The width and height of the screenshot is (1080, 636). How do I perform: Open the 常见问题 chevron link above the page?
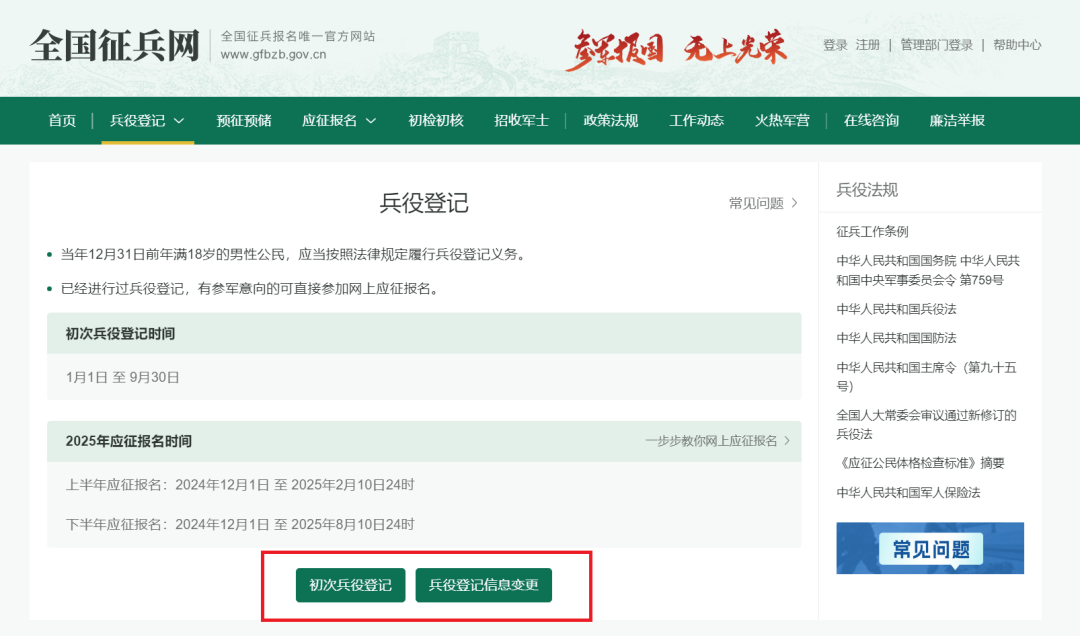763,202
